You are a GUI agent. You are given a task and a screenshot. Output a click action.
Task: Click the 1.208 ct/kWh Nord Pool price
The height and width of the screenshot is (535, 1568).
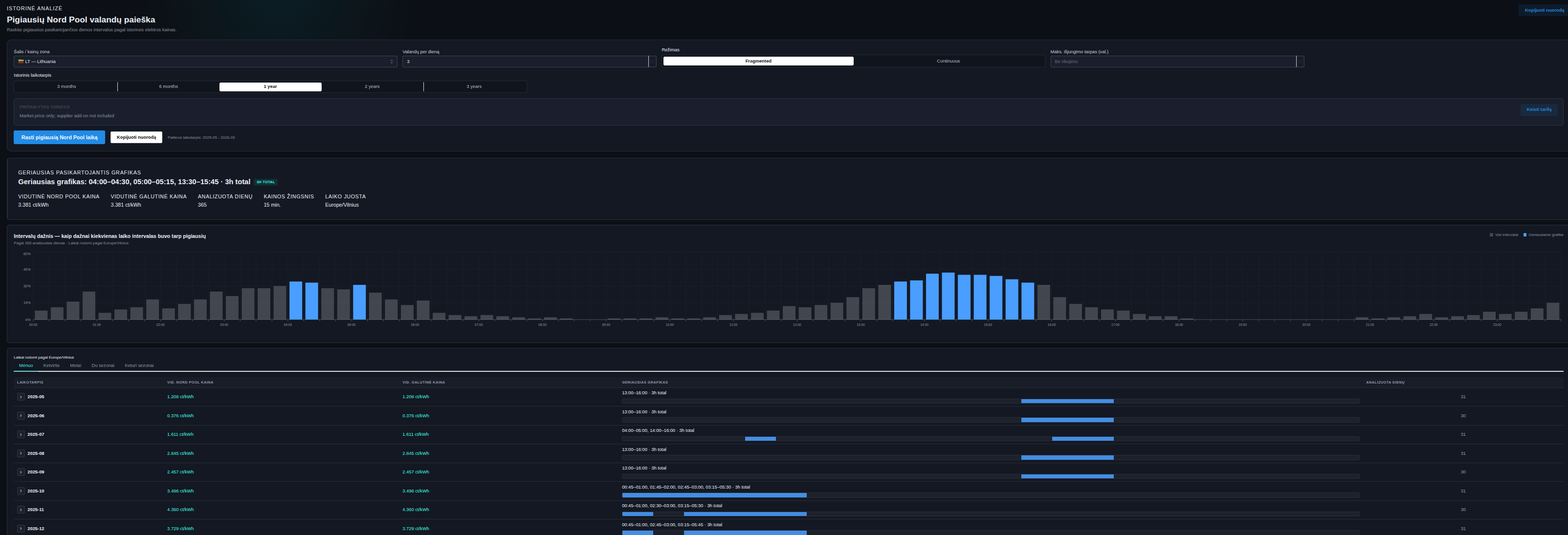tap(180, 397)
